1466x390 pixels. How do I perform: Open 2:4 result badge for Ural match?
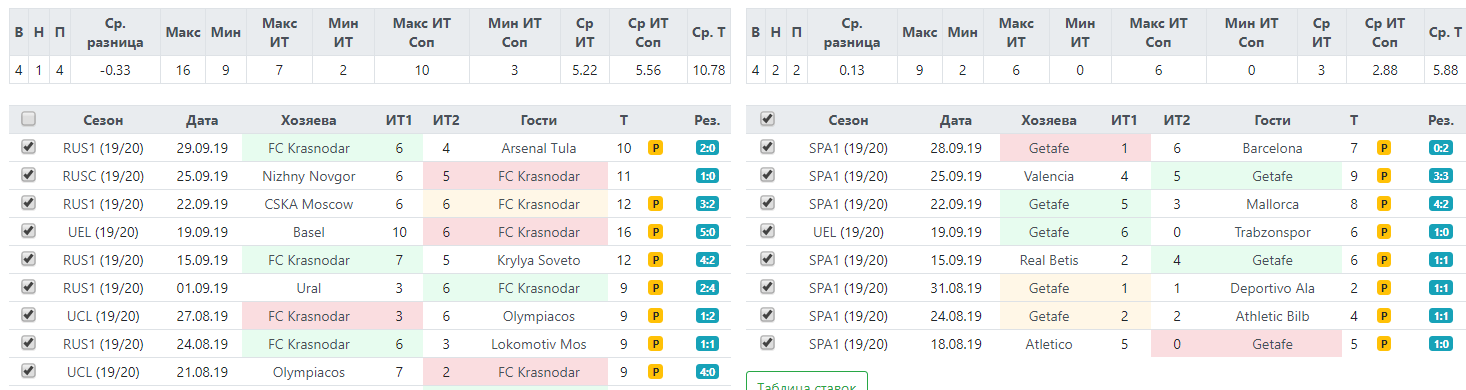pyautogui.click(x=707, y=288)
